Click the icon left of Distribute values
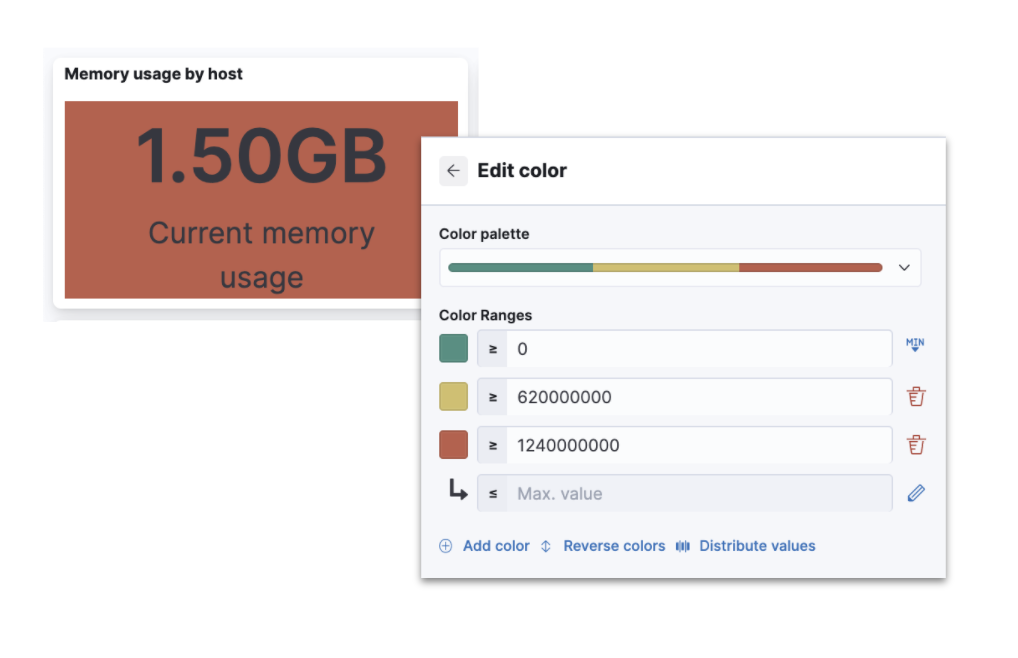 [x=683, y=546]
